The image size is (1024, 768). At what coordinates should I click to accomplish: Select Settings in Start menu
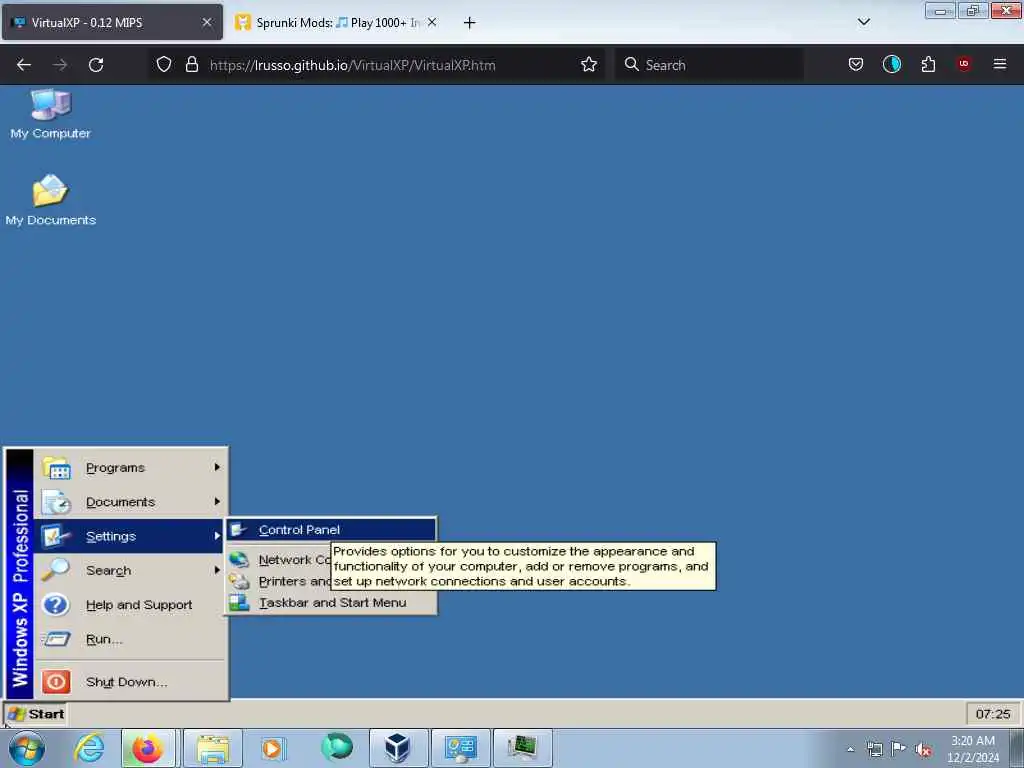tap(131, 536)
